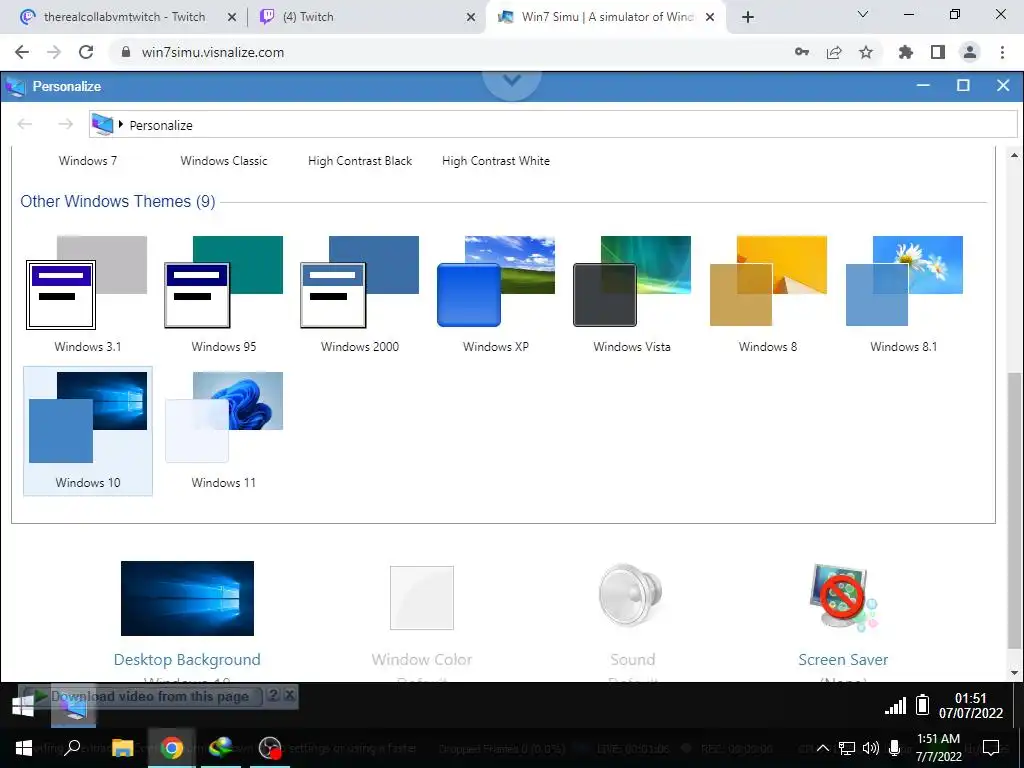The image size is (1024, 768).
Task: Click scroll up arrow in Personalize
Action: pos(1014,155)
